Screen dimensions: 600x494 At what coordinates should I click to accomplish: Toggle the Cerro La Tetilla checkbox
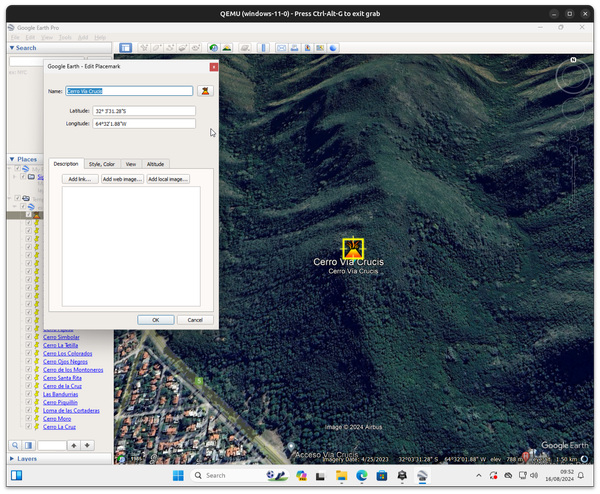tap(28, 345)
